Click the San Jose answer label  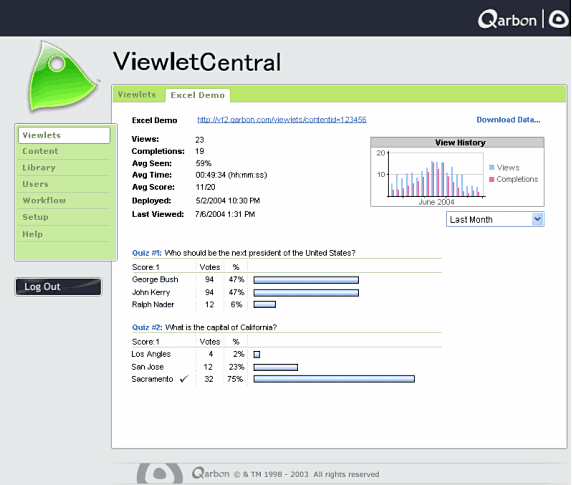pos(148,367)
